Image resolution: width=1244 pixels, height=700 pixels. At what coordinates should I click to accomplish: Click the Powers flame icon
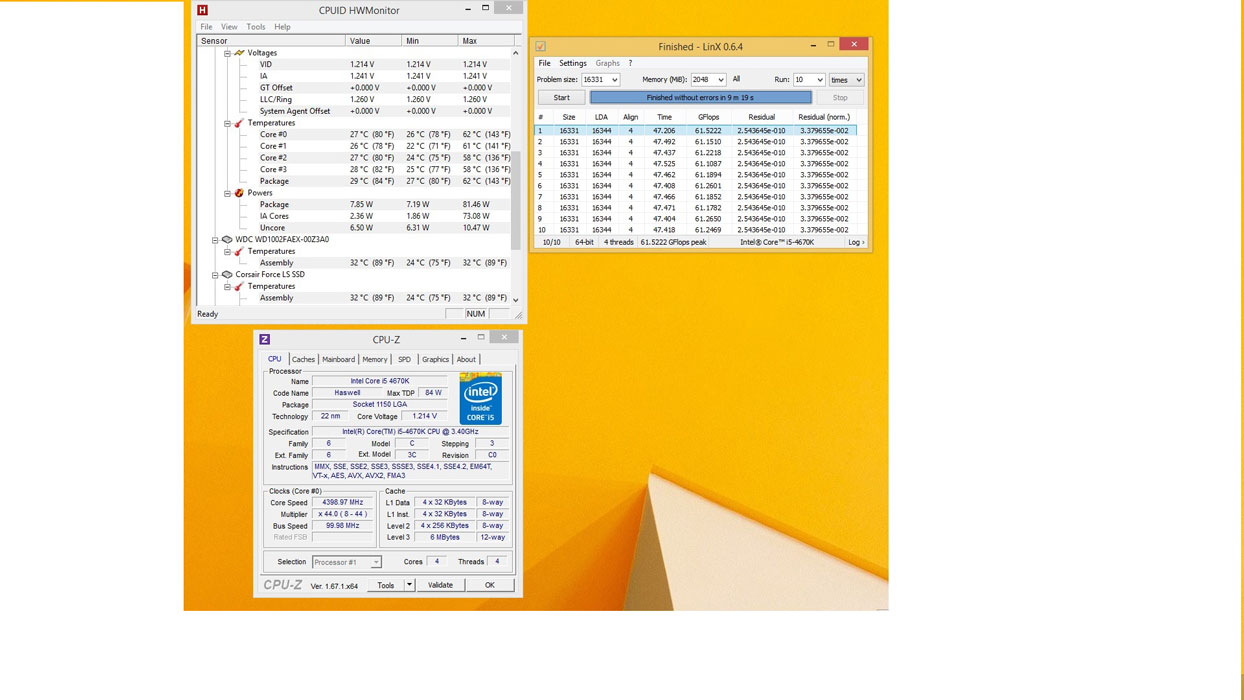pyautogui.click(x=239, y=193)
